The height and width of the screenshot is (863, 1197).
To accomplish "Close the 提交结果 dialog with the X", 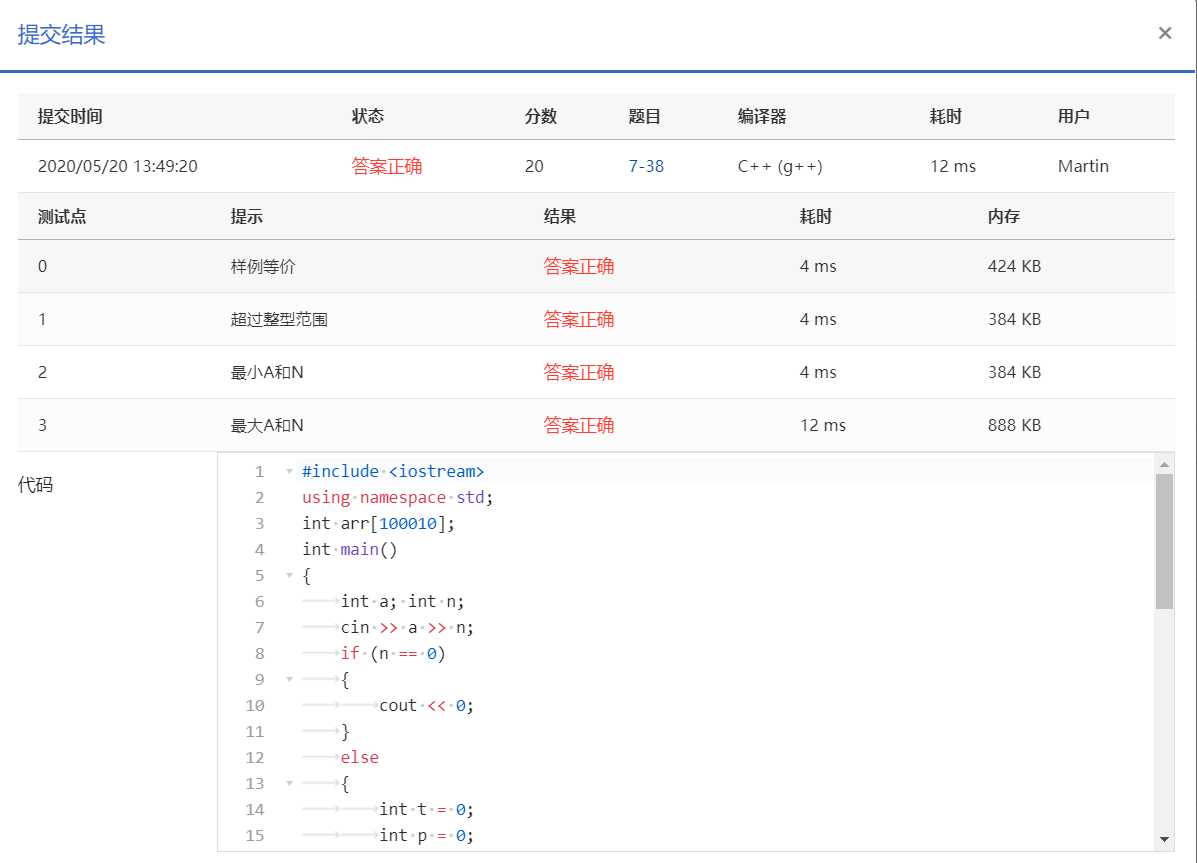I will pos(1164,33).
